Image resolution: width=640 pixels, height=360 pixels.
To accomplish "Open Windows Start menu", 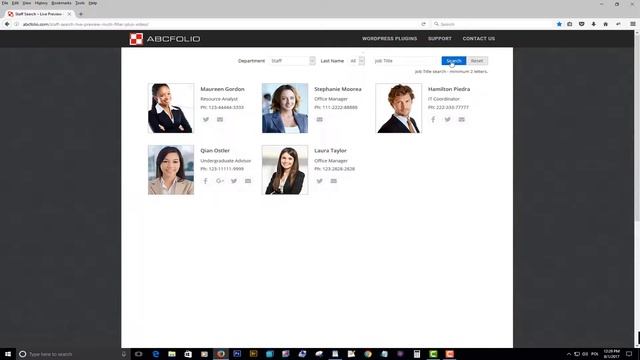I will (x=8, y=354).
